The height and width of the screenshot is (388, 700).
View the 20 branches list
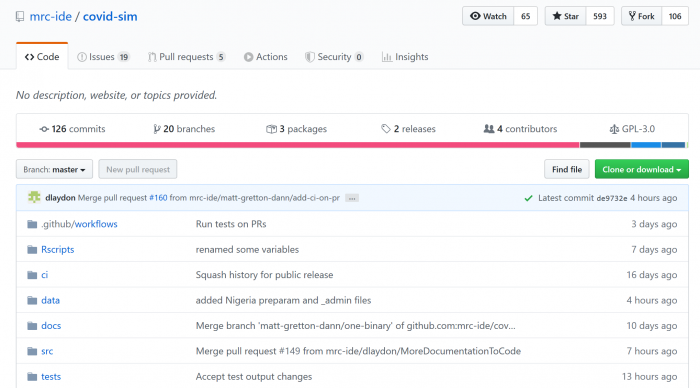184,129
